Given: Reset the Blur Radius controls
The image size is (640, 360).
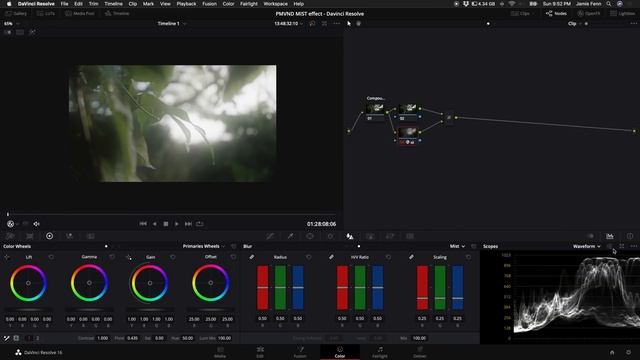Looking at the screenshot, I should coord(309,257).
